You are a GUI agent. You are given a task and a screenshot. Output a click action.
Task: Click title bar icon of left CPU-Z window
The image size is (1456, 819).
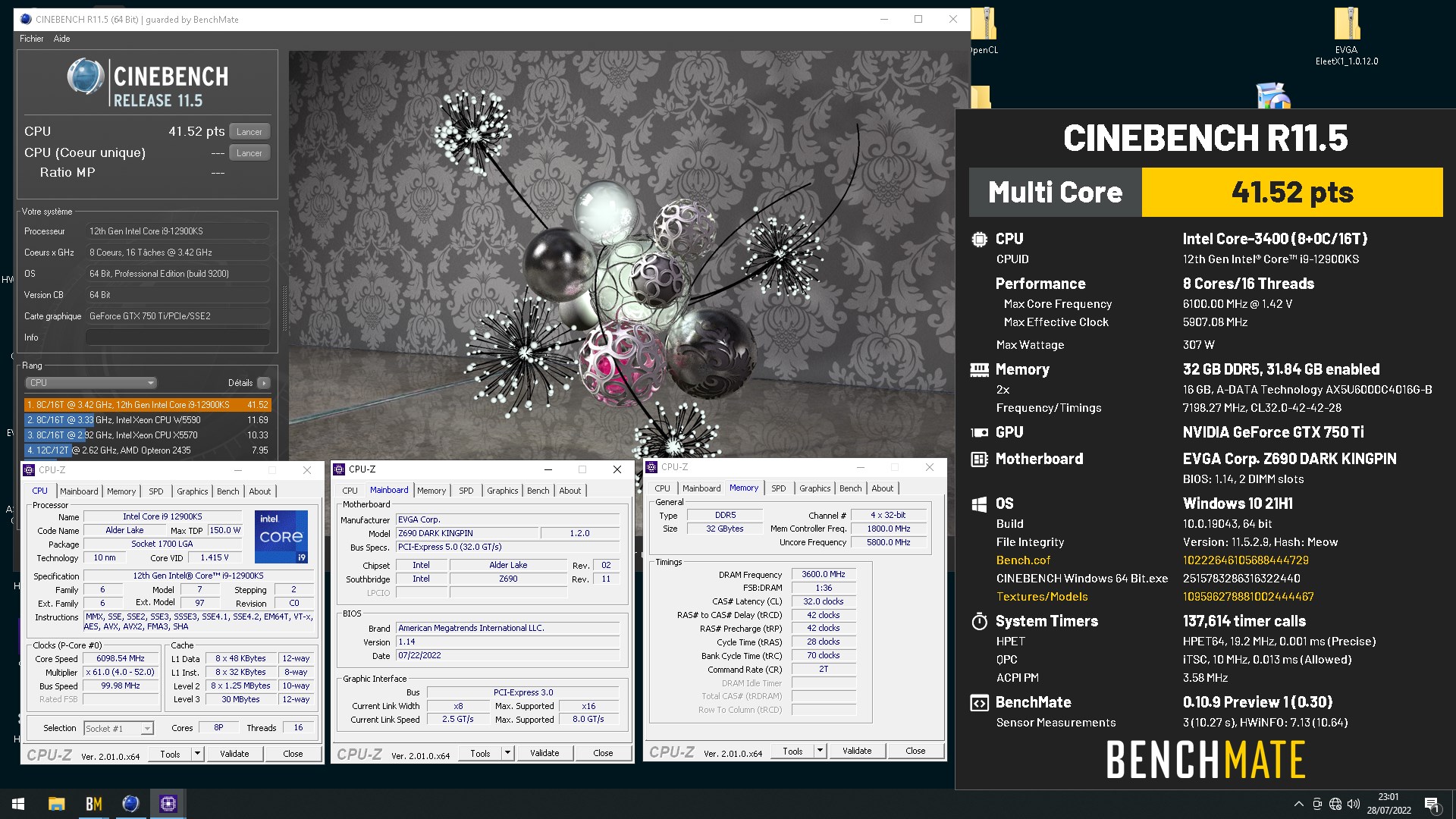click(29, 470)
